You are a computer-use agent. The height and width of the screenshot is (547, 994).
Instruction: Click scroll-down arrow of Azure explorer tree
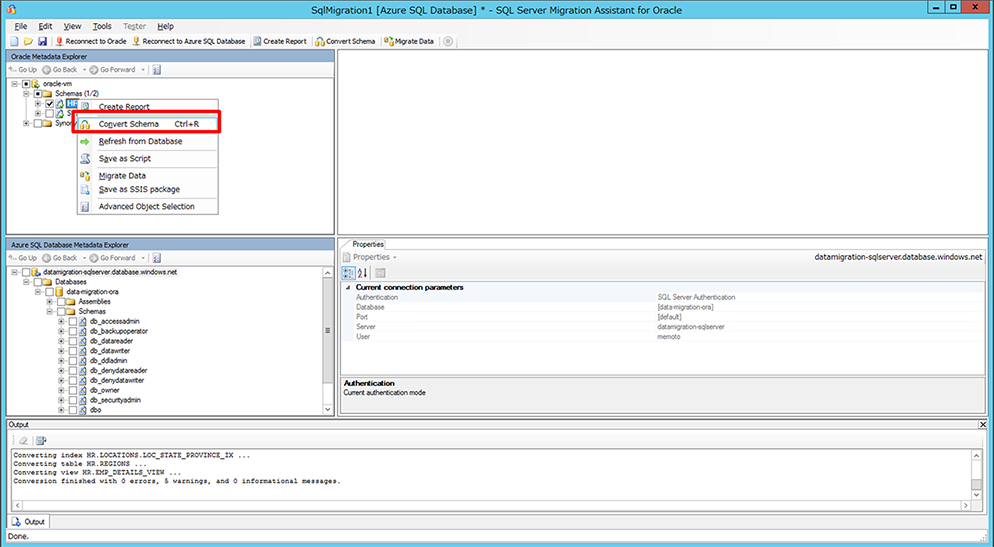(x=328, y=409)
